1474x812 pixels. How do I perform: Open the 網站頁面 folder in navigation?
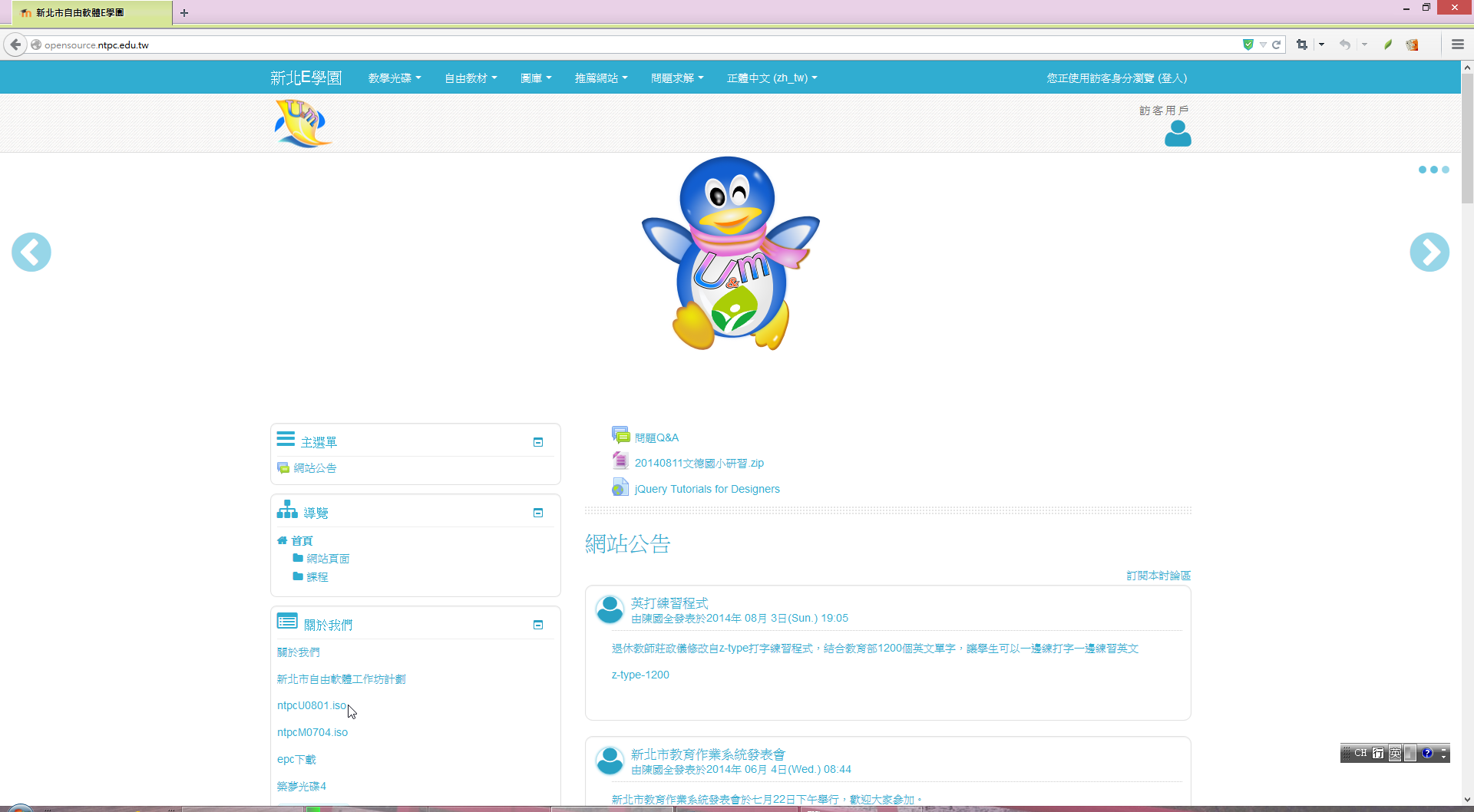coord(328,558)
